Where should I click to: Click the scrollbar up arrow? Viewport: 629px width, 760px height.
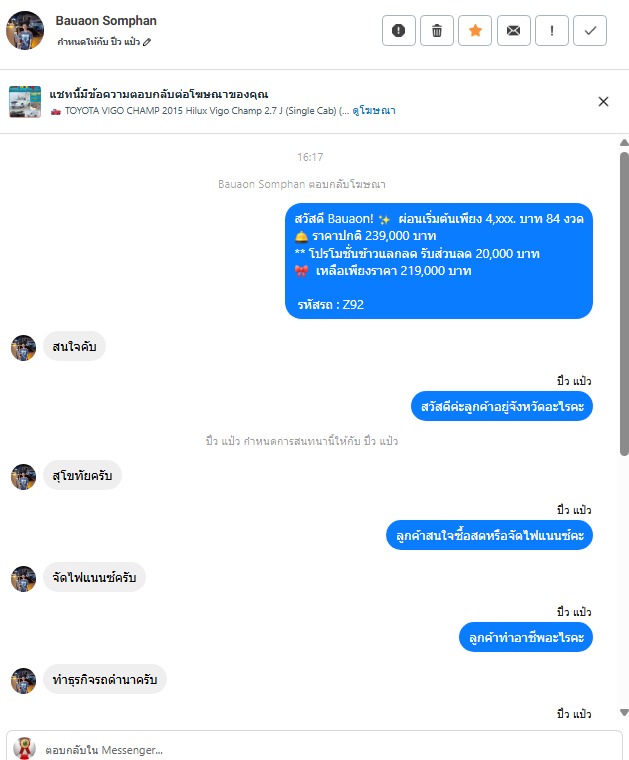pos(624,142)
